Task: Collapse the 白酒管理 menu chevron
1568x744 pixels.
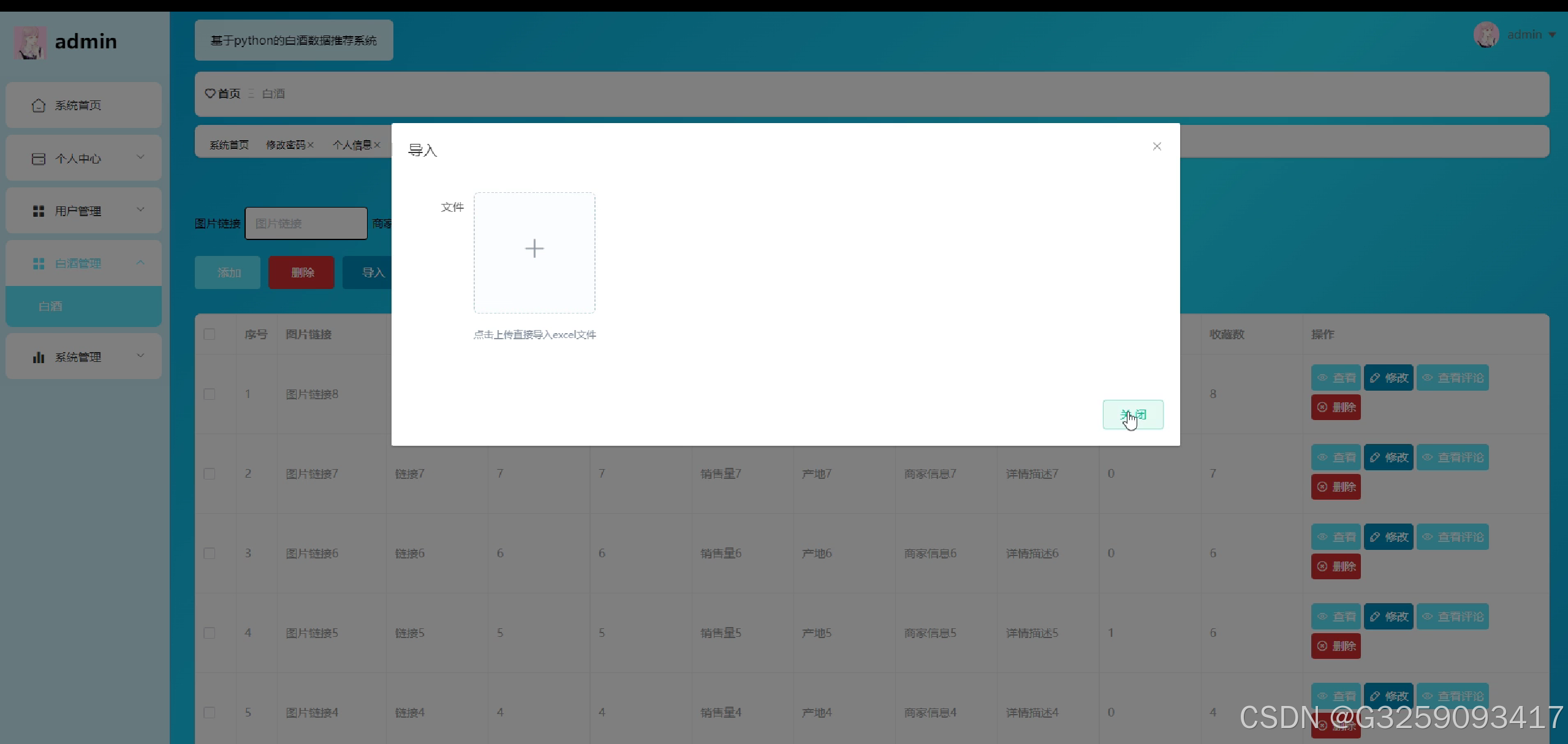Action: 140,263
